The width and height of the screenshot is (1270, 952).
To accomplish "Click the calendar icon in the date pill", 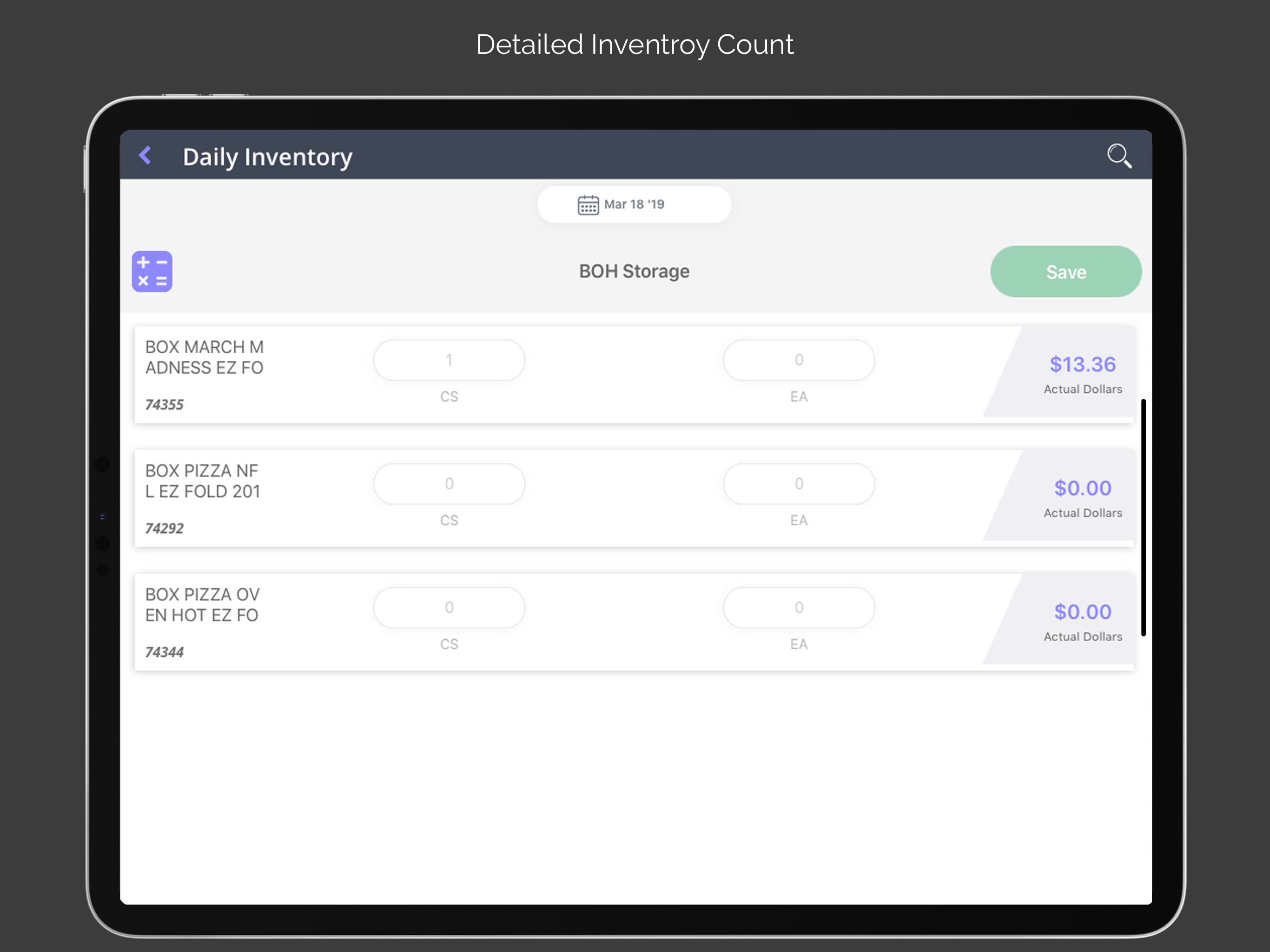I will point(588,205).
